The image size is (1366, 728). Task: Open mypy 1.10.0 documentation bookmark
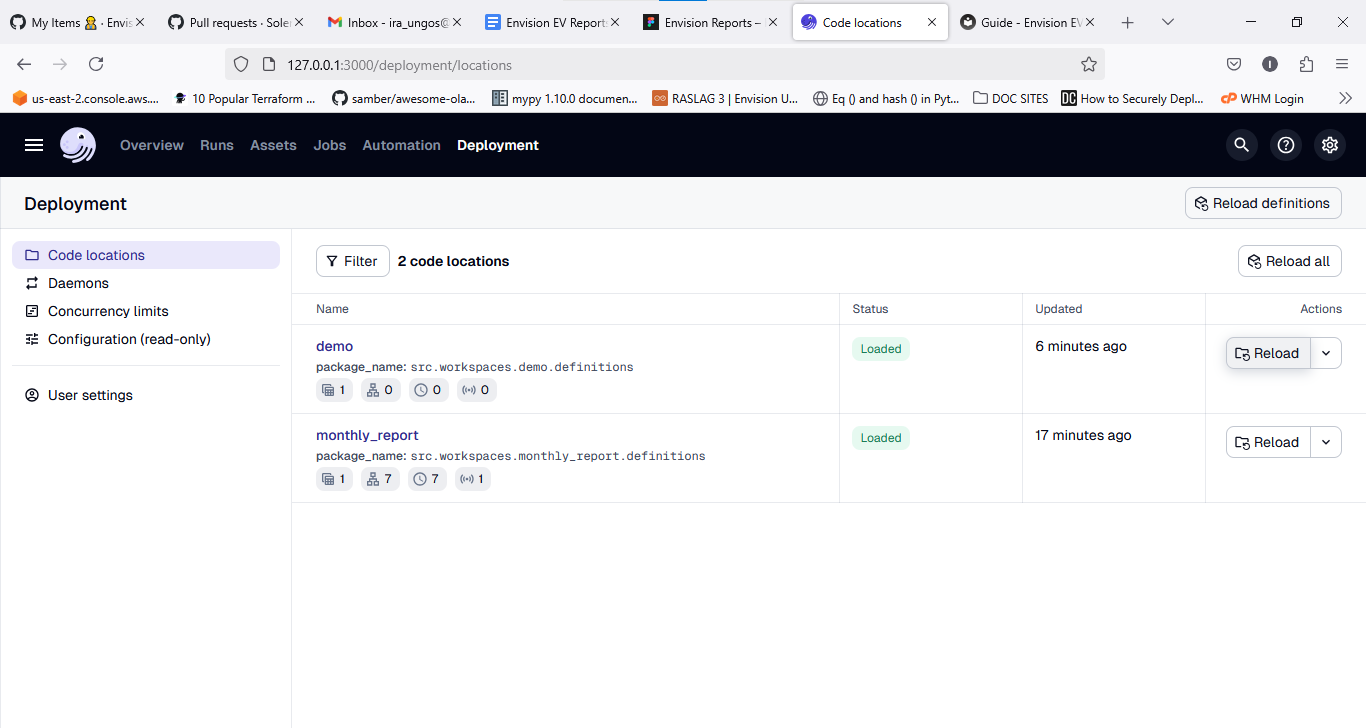point(564,98)
